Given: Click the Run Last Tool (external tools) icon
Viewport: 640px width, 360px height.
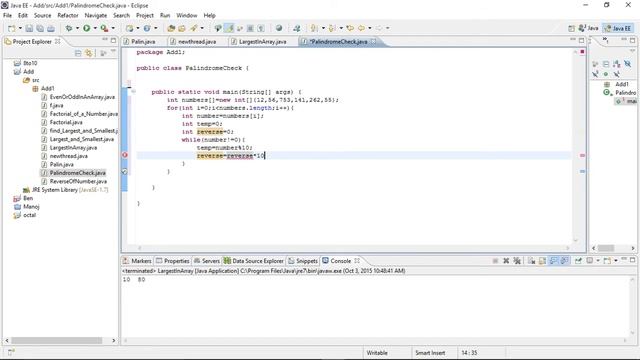Looking at the screenshot, I should pos(104,28).
